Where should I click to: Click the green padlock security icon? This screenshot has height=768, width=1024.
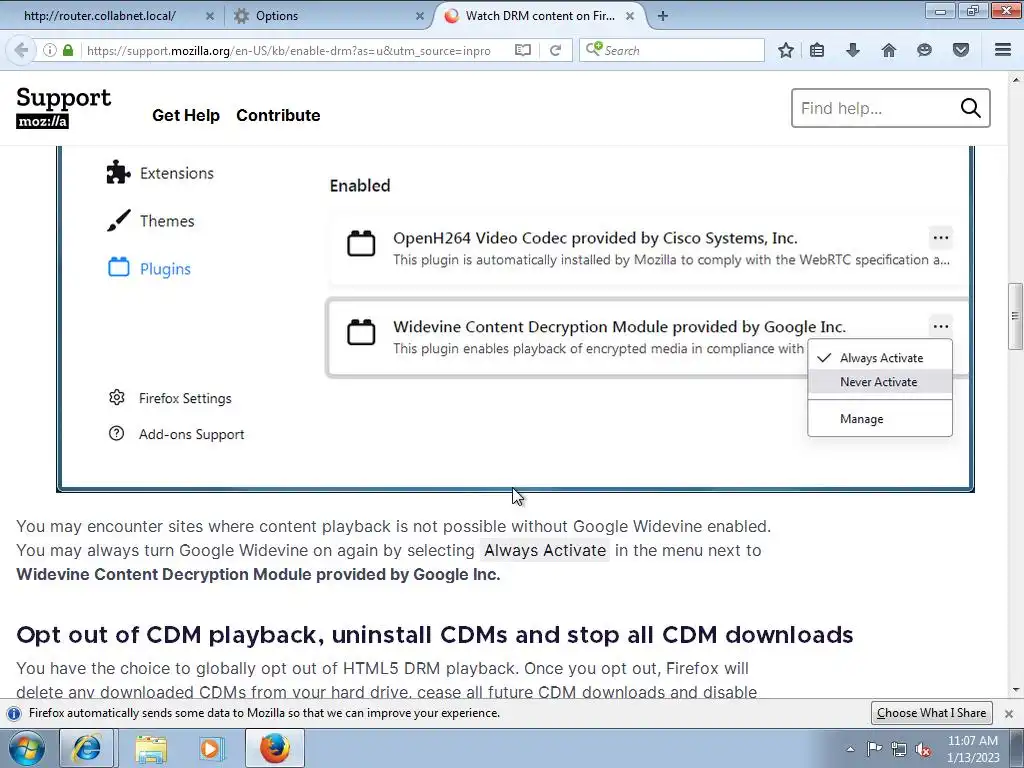pyautogui.click(x=68, y=50)
